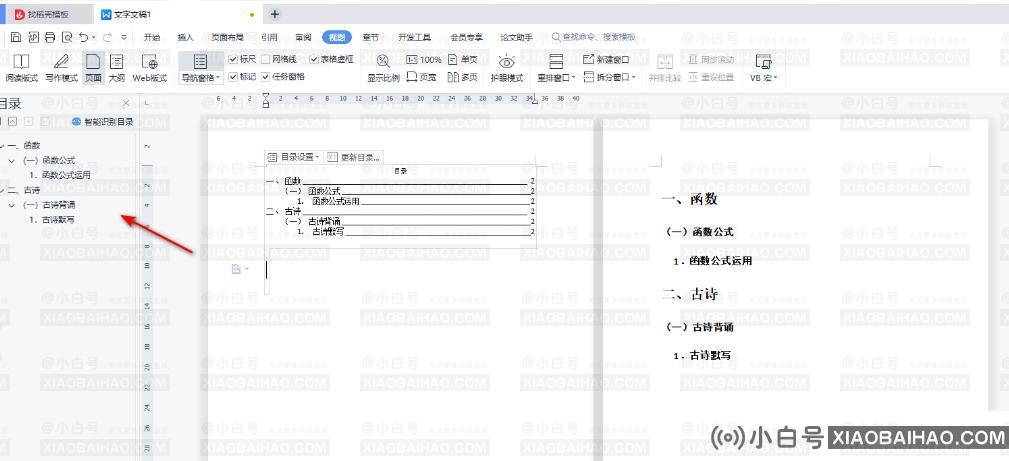Turn on 护眼模式 eye protection mode

point(507,69)
